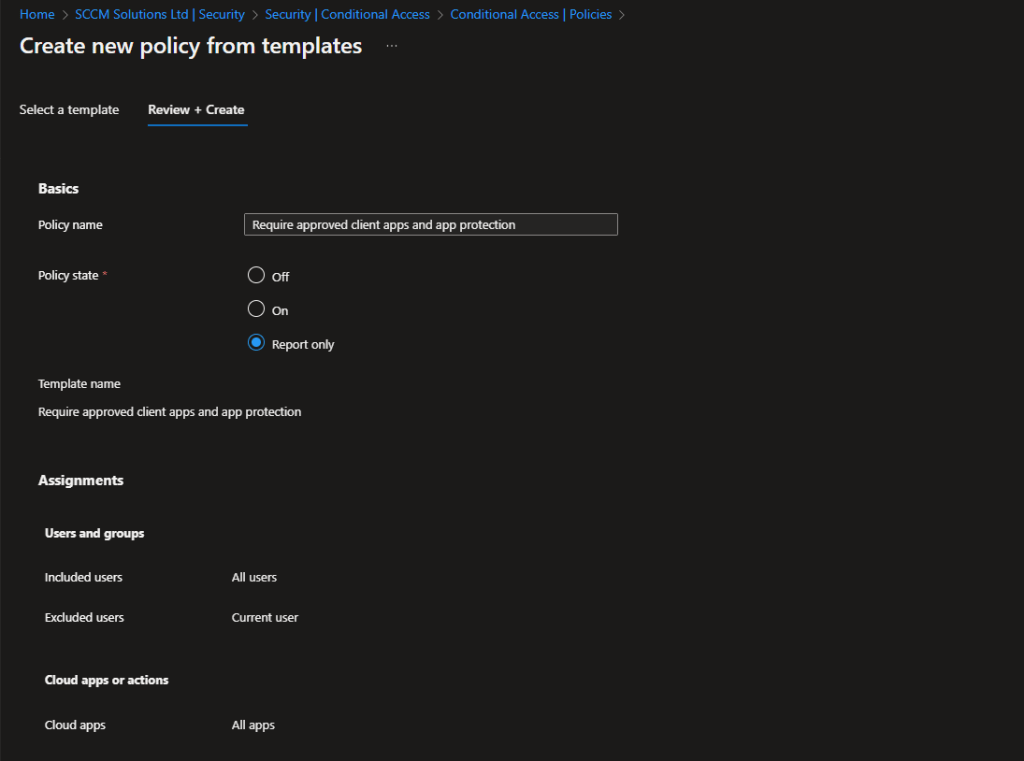Click the All apps cloud apps value
The width and height of the screenshot is (1024, 761).
(253, 725)
